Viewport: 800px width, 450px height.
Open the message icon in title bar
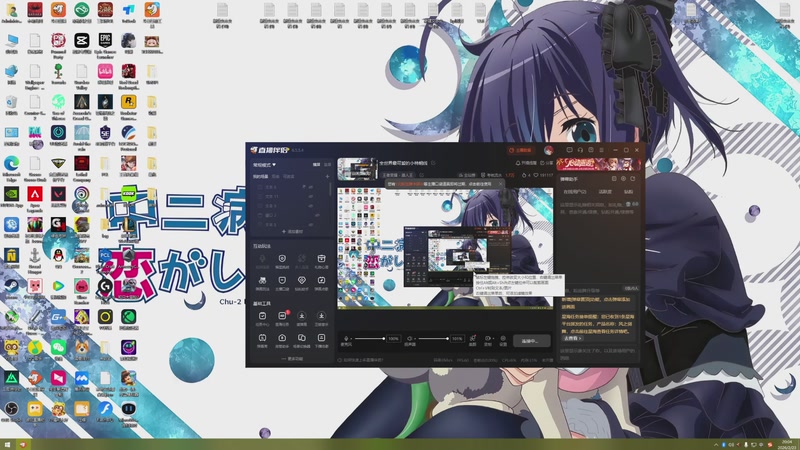pos(569,150)
